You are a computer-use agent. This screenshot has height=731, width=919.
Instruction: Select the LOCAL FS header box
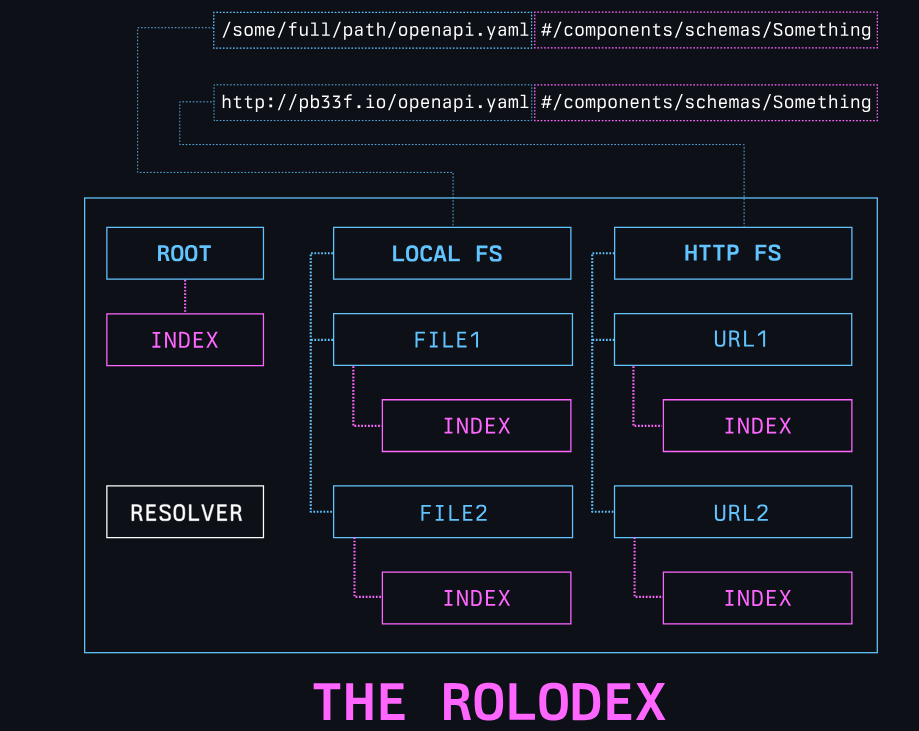point(452,253)
